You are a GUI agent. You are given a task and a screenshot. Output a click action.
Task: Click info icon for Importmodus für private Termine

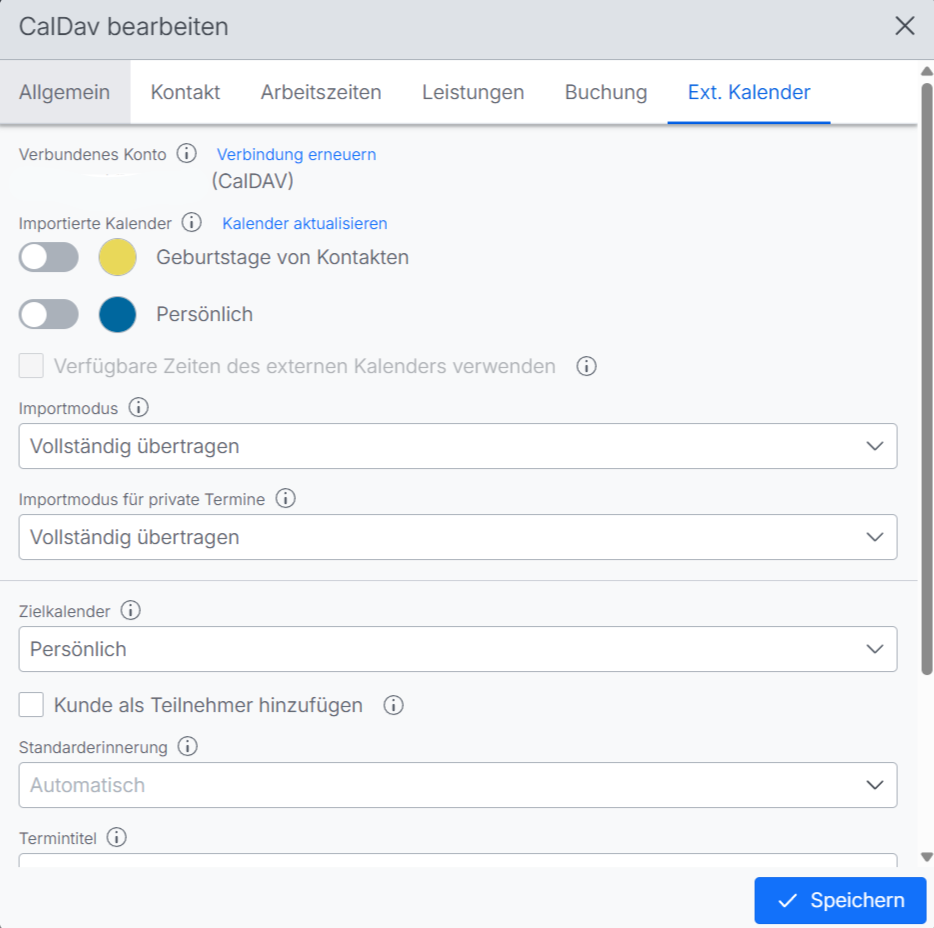285,499
